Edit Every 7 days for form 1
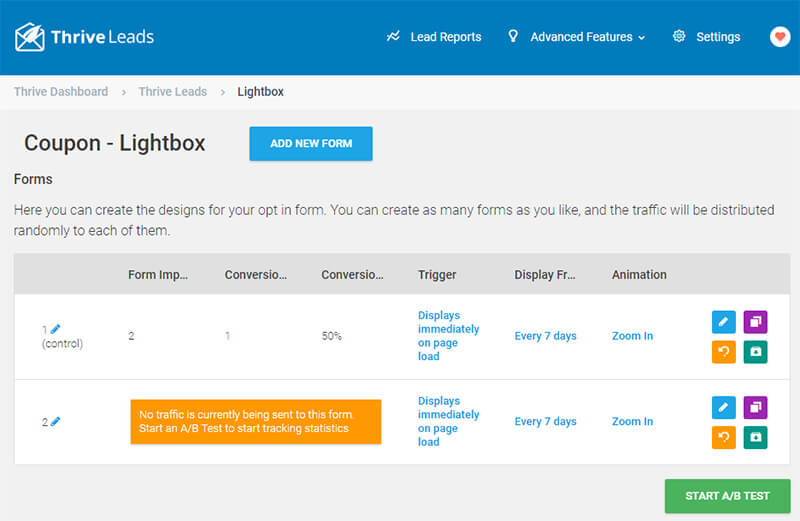The width and height of the screenshot is (800, 521). (x=545, y=336)
